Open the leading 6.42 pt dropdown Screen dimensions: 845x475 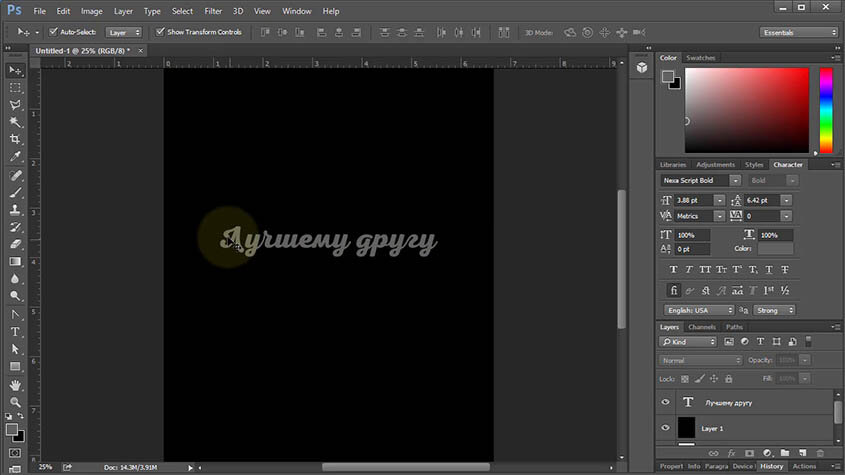pyautogui.click(x=787, y=201)
